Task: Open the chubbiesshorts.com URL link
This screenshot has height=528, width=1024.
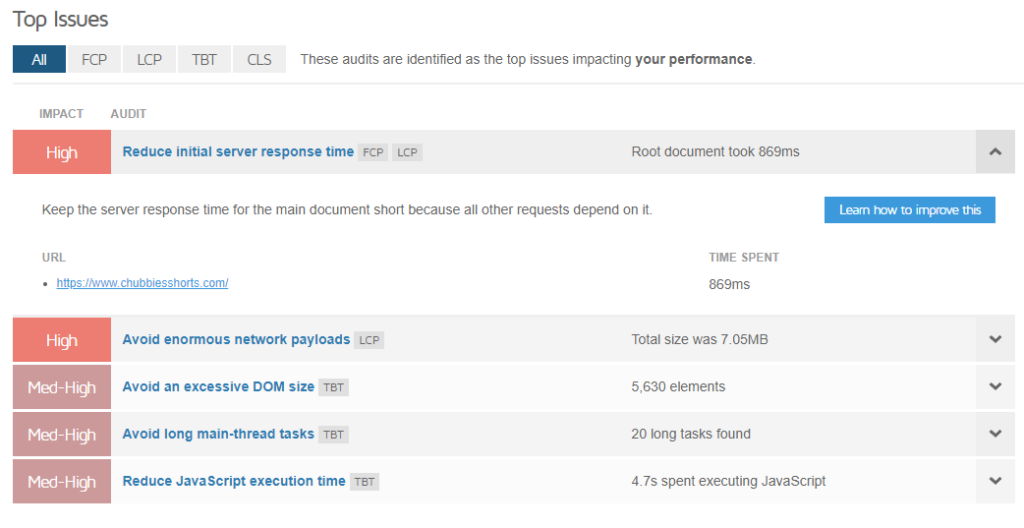Action: pyautogui.click(x=142, y=283)
